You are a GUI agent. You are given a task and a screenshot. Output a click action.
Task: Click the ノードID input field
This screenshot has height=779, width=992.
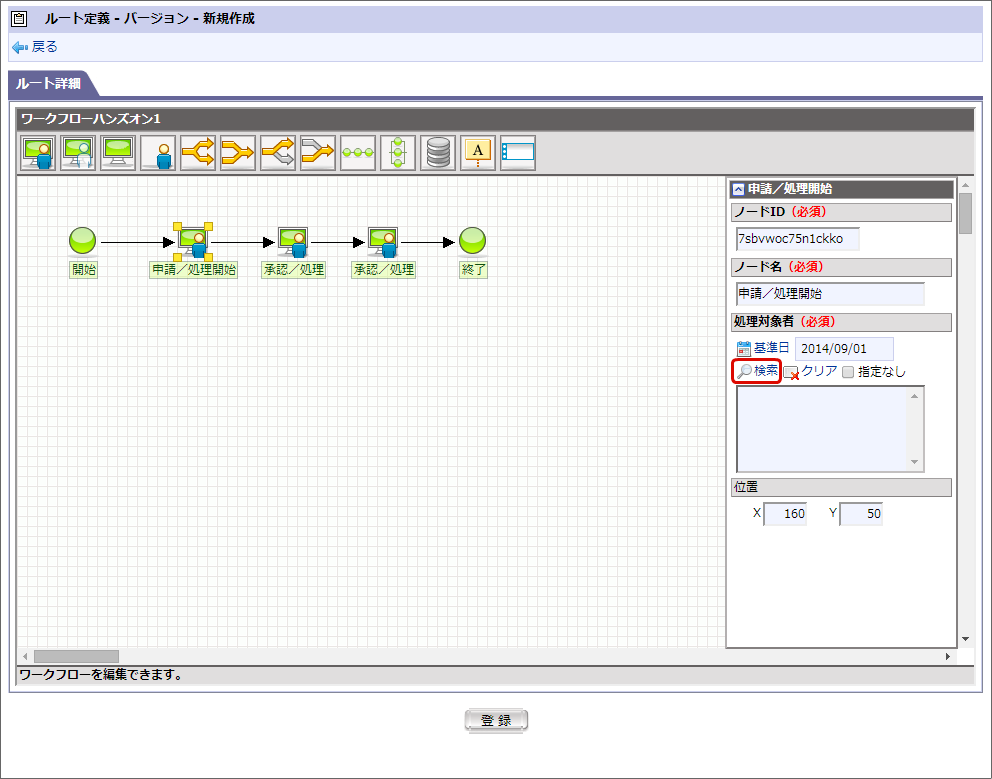click(798, 239)
